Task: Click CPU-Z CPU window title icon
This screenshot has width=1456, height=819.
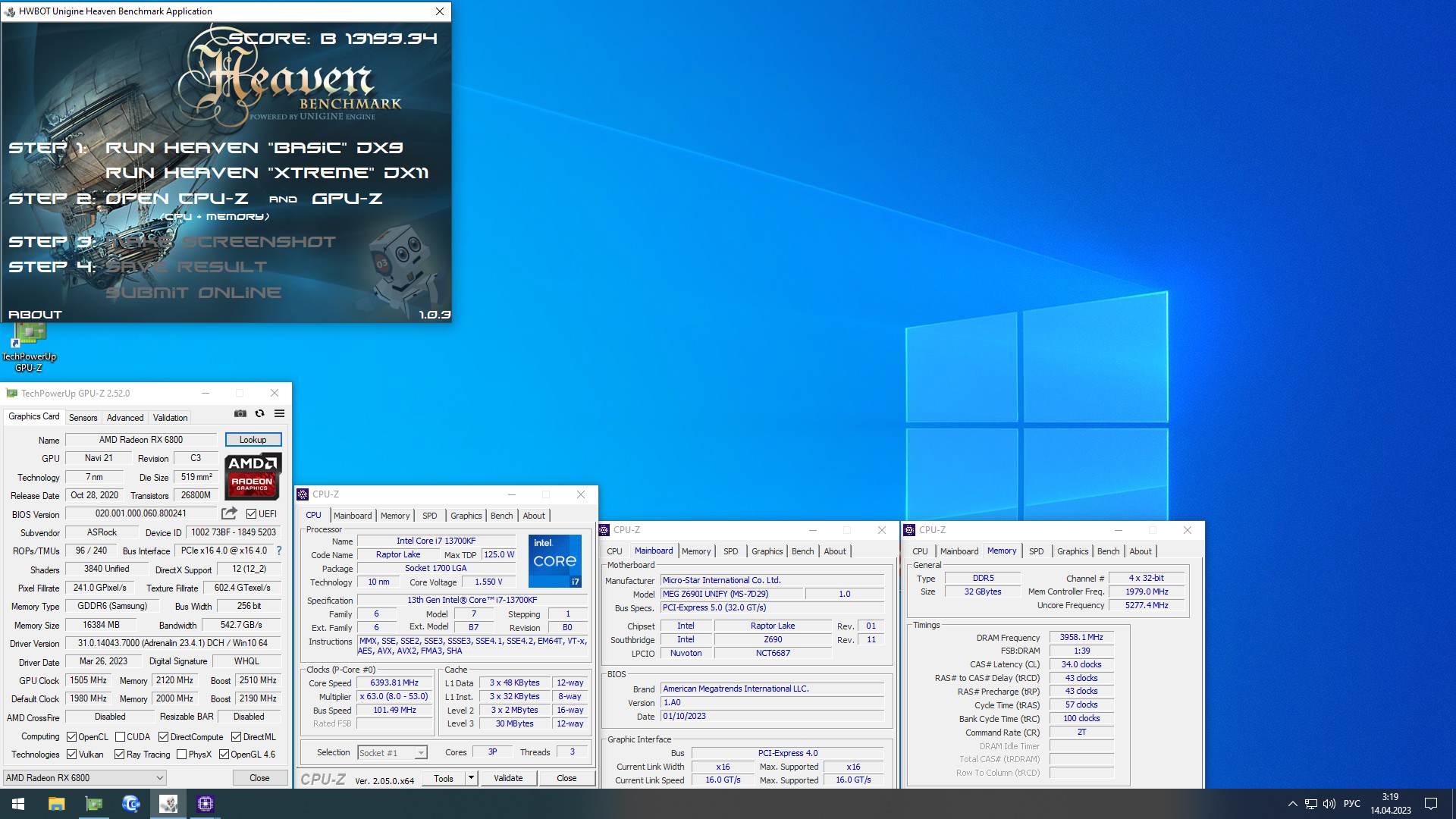Action: 303,494
